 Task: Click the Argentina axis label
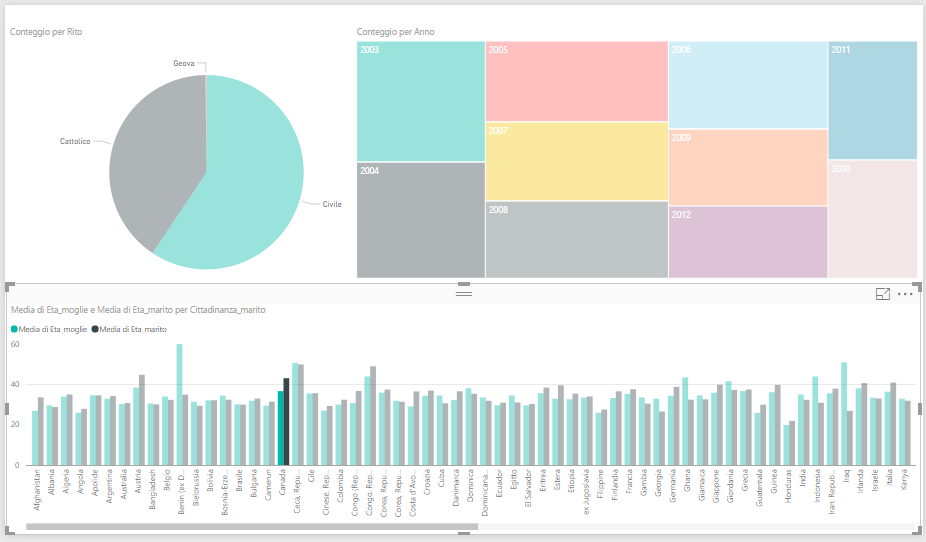tap(109, 487)
